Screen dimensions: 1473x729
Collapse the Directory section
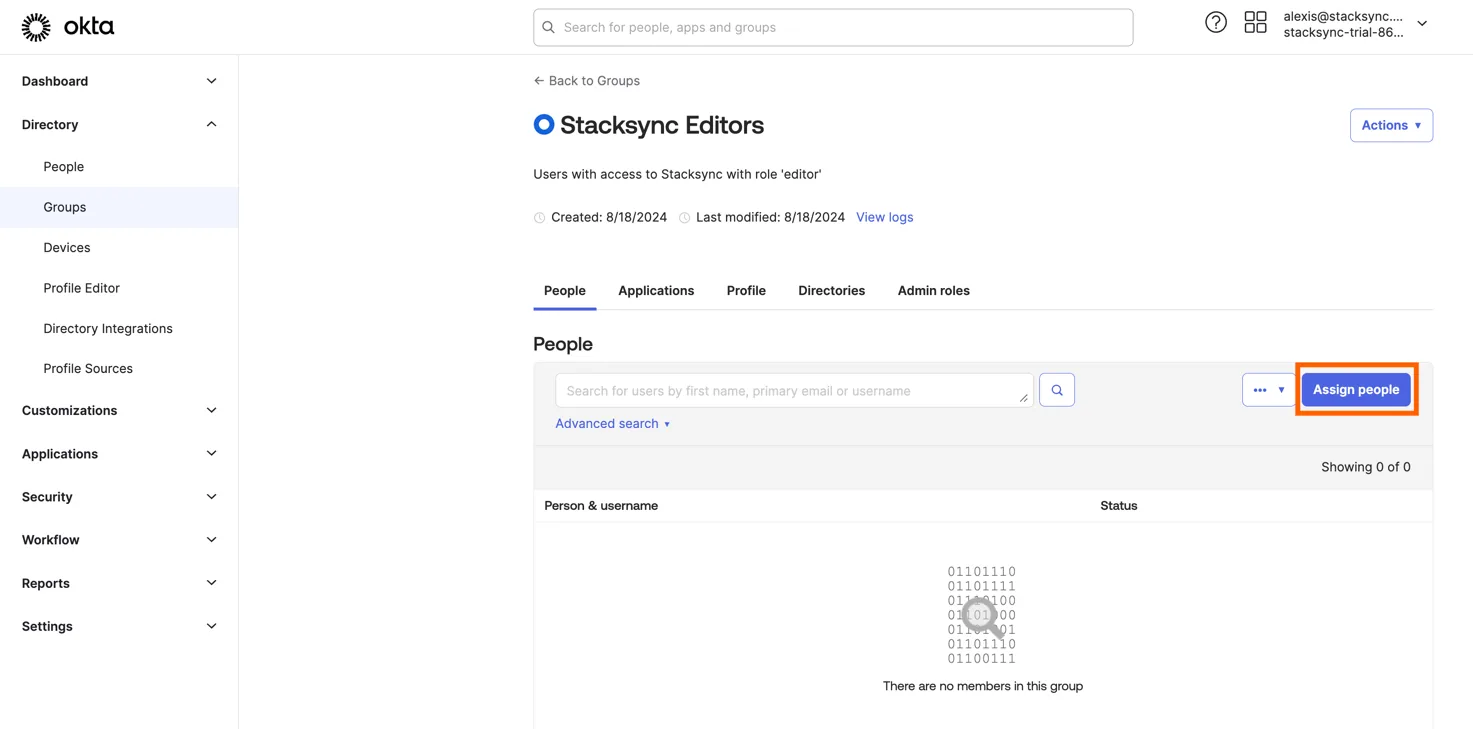(x=119, y=125)
